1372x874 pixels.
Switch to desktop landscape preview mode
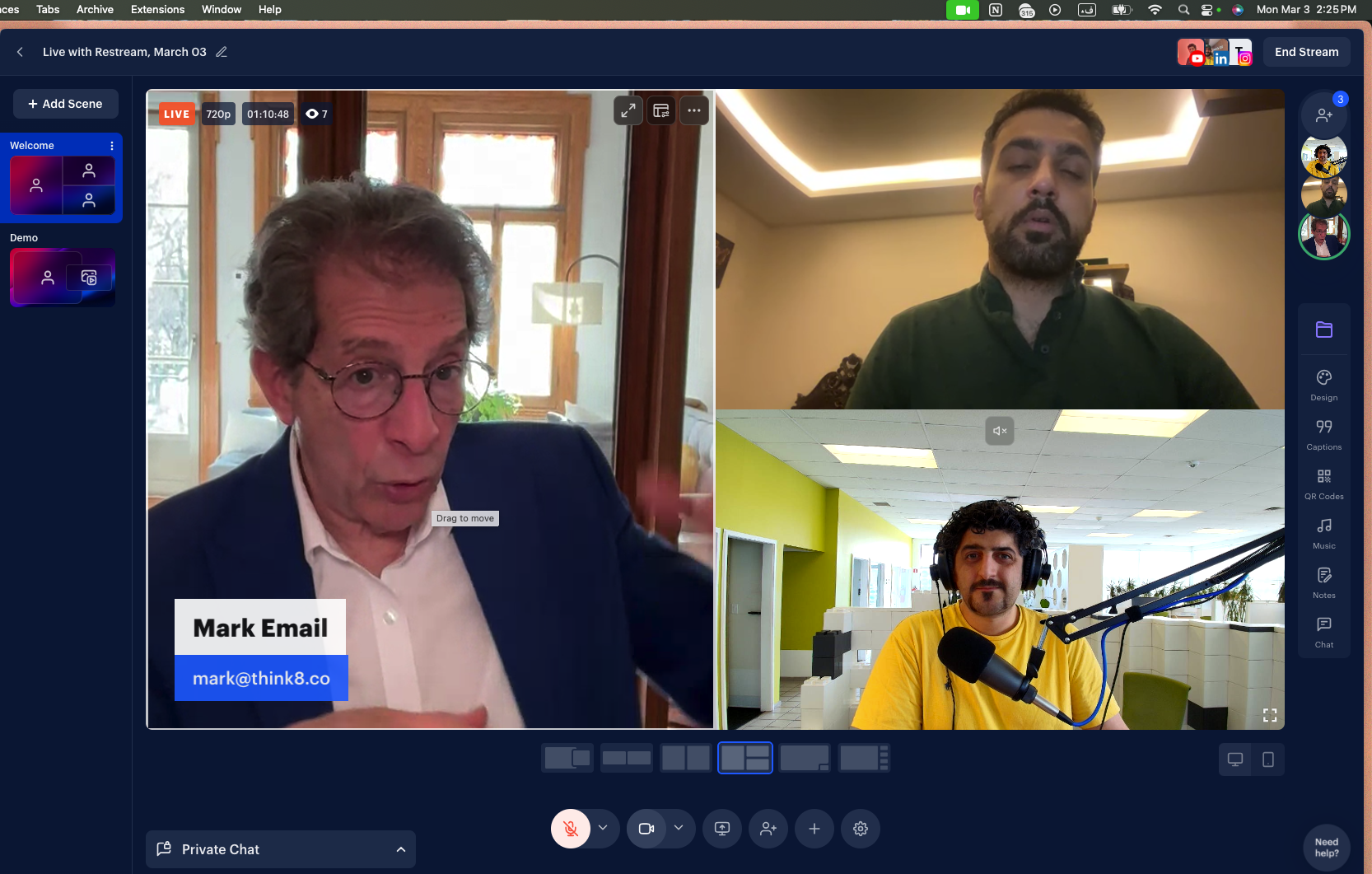pyautogui.click(x=1235, y=759)
